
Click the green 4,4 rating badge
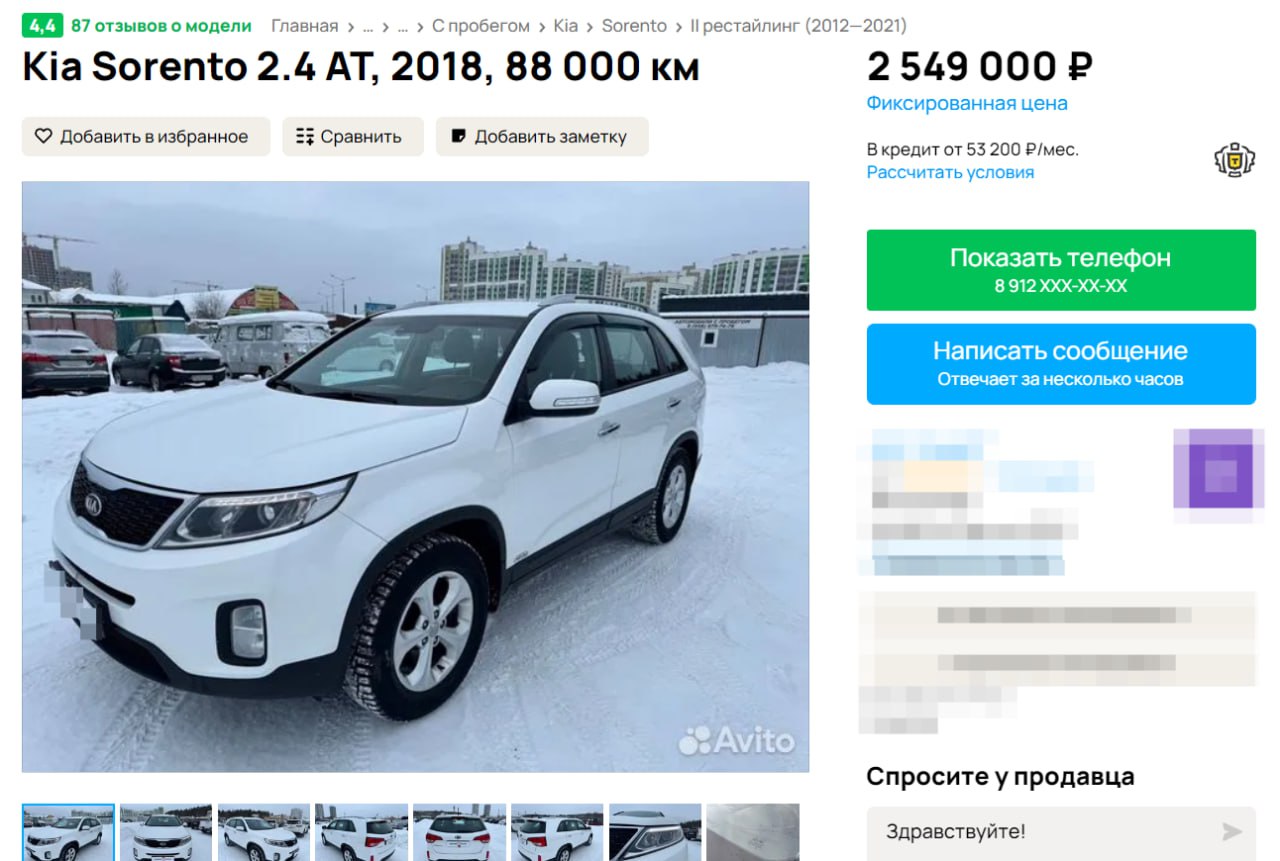click(x=42, y=26)
